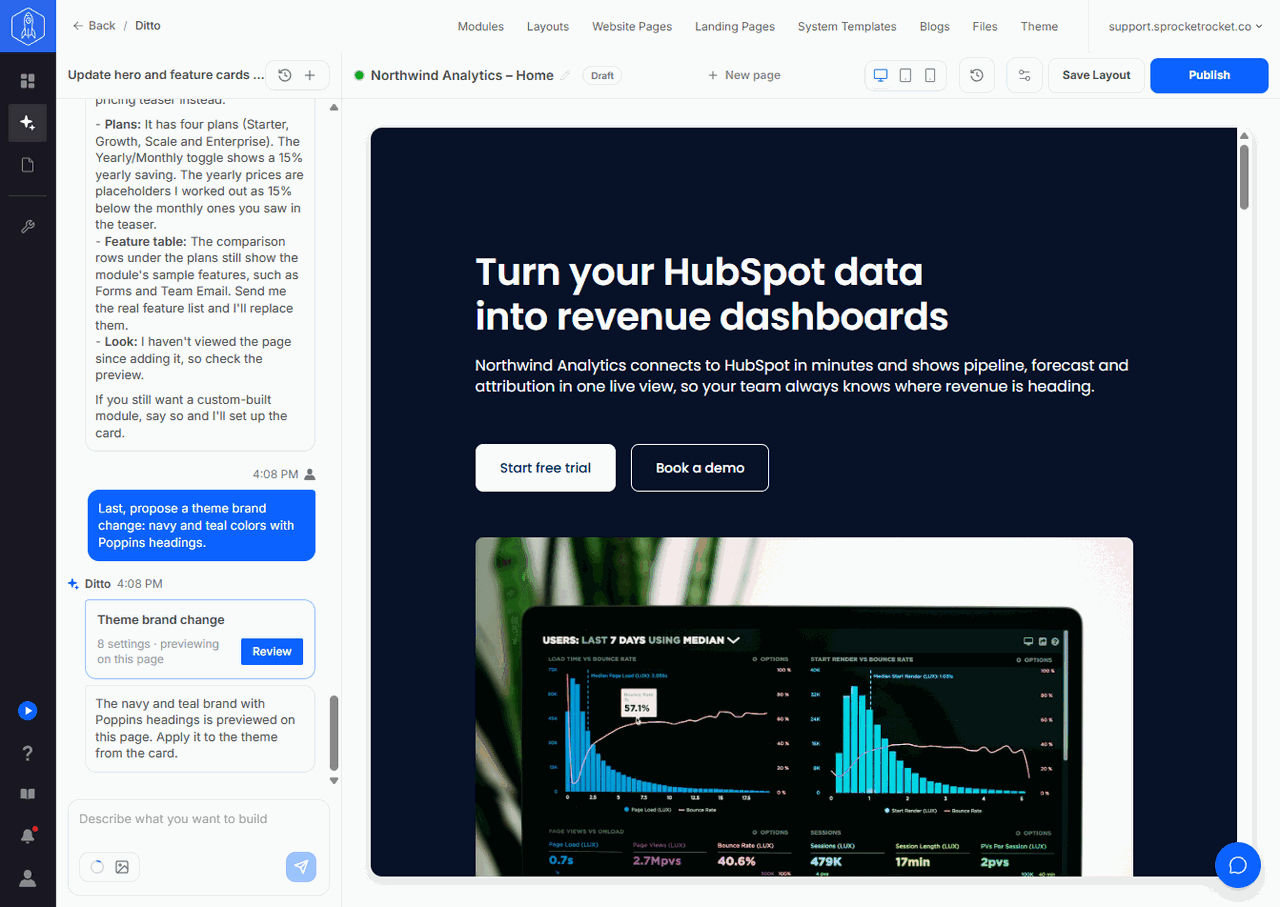Switch preview to desktop view
The image size is (1280, 907).
click(881, 75)
